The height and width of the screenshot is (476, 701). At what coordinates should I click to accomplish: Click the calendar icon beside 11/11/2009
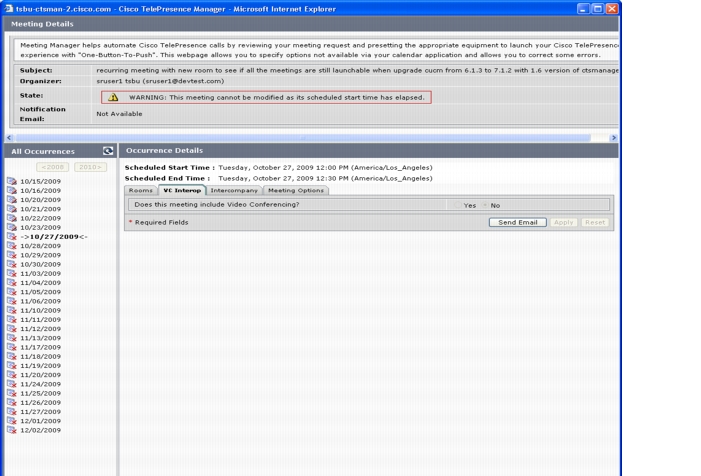pos(12,320)
